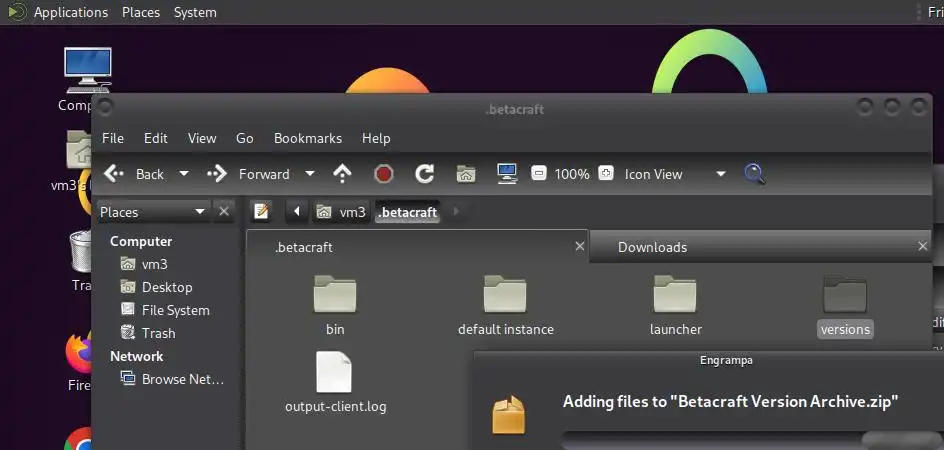Select the Trash desktop icon
Screen dimensions: 944x450
[x=80, y=261]
